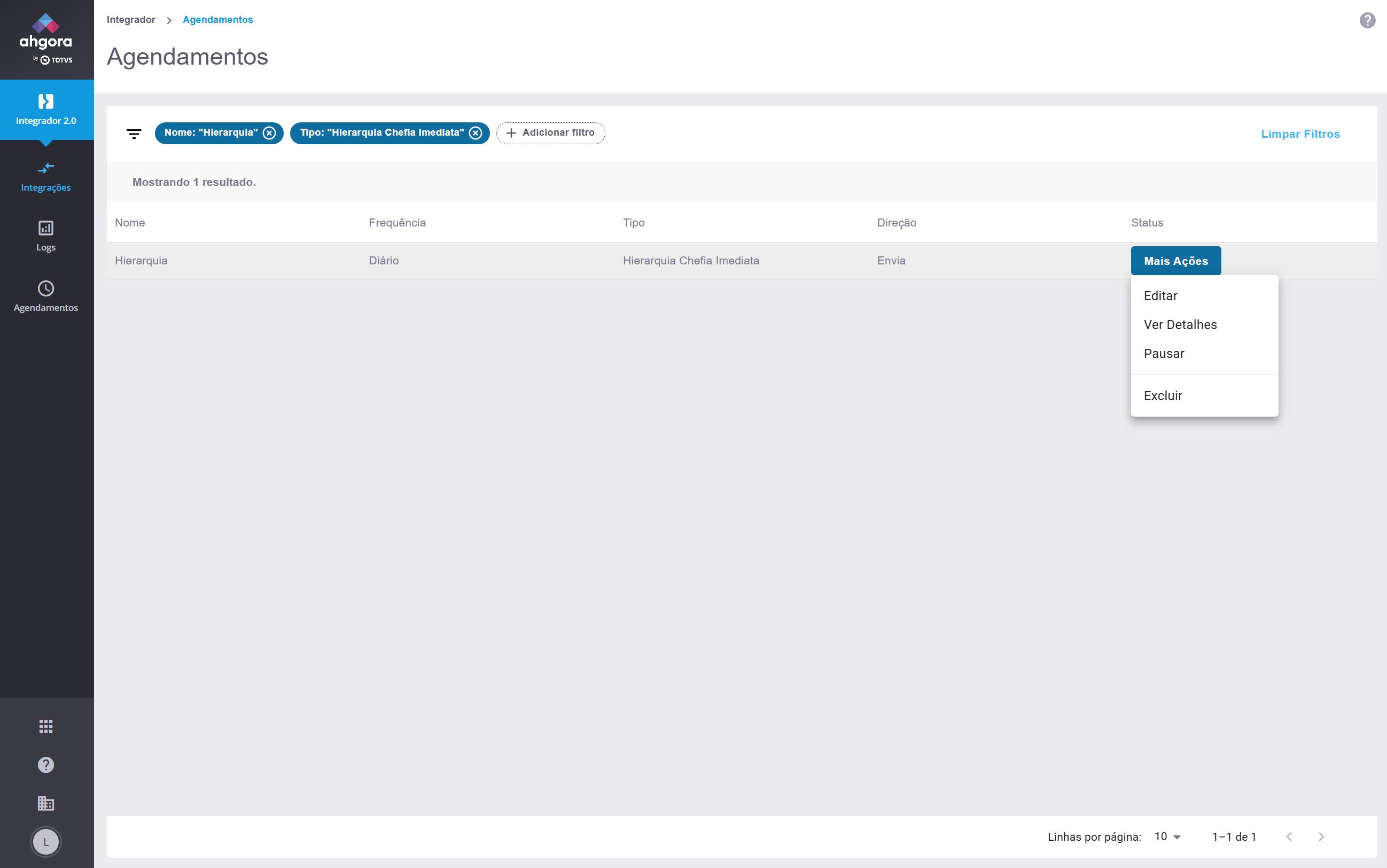Open the Integrações sidebar section
The image size is (1387, 868).
click(46, 176)
